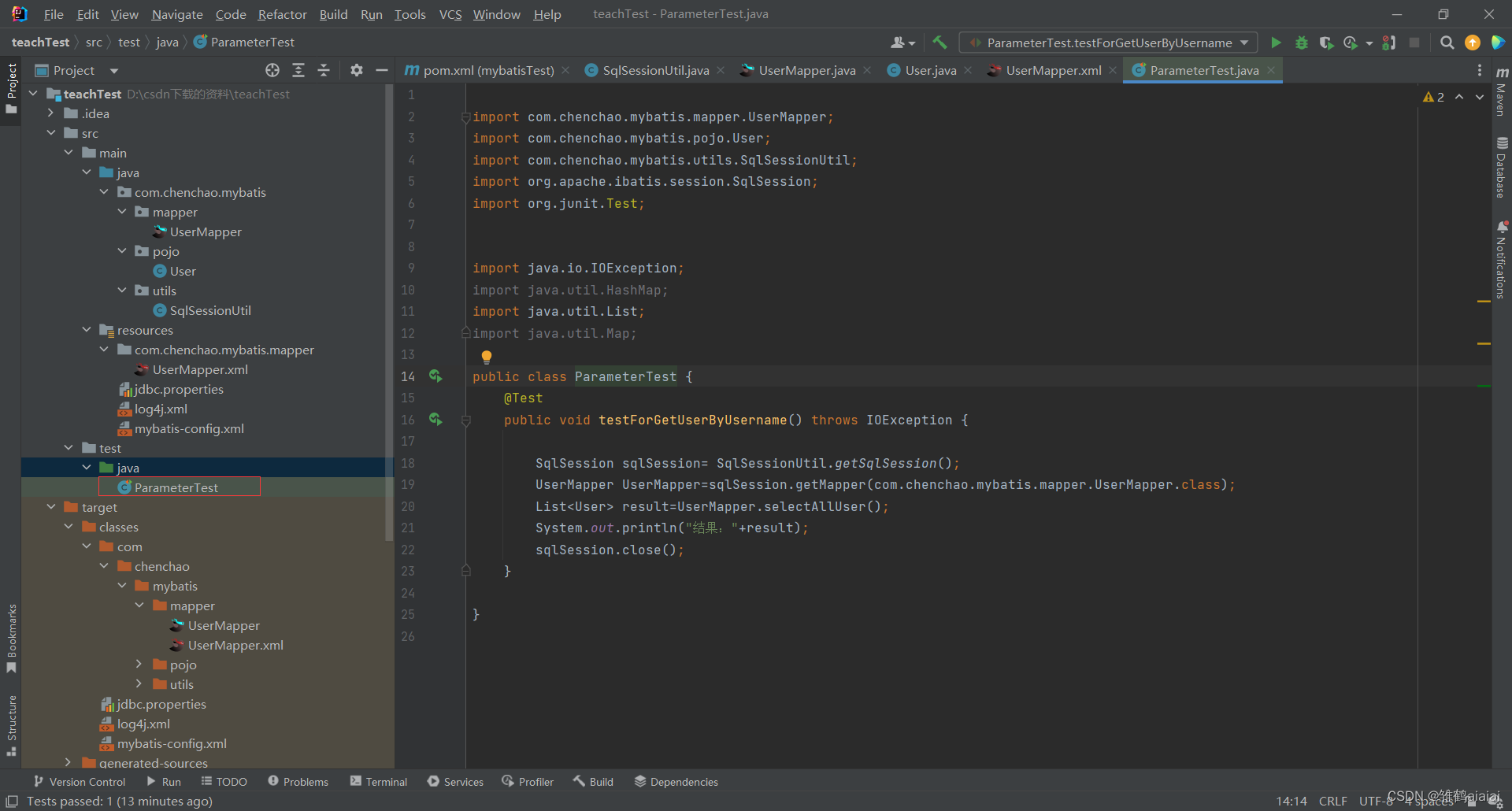Click the run test gutter icon beside line 16
Image resolution: width=1512 pixels, height=811 pixels.
[435, 420]
